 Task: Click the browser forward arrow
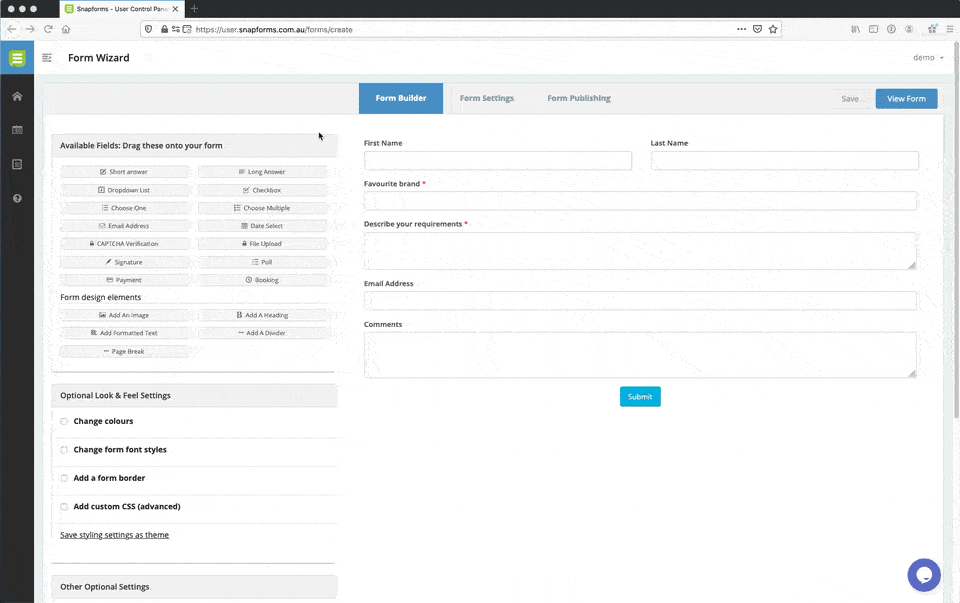point(30,29)
